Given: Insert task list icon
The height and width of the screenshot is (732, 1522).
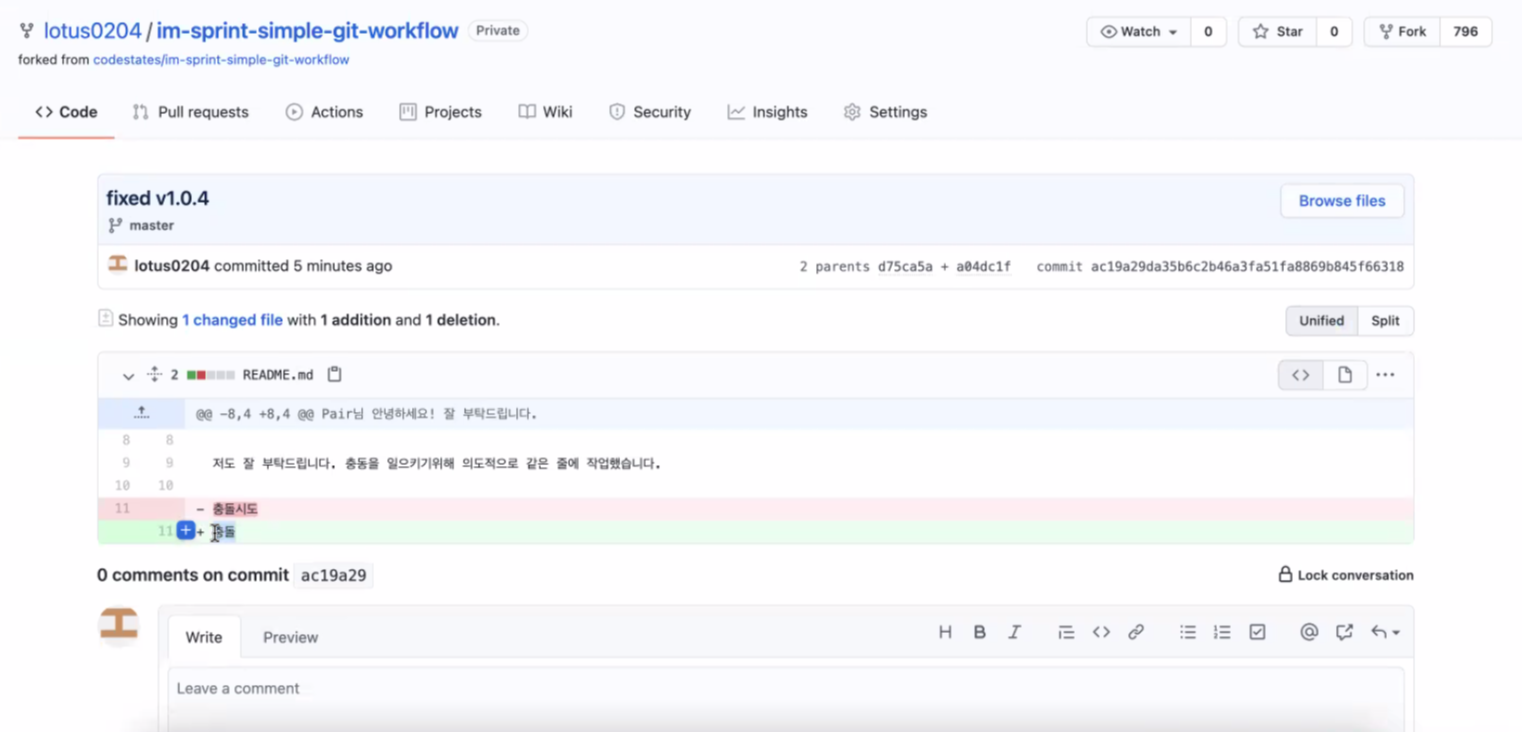Looking at the screenshot, I should pos(1257,632).
